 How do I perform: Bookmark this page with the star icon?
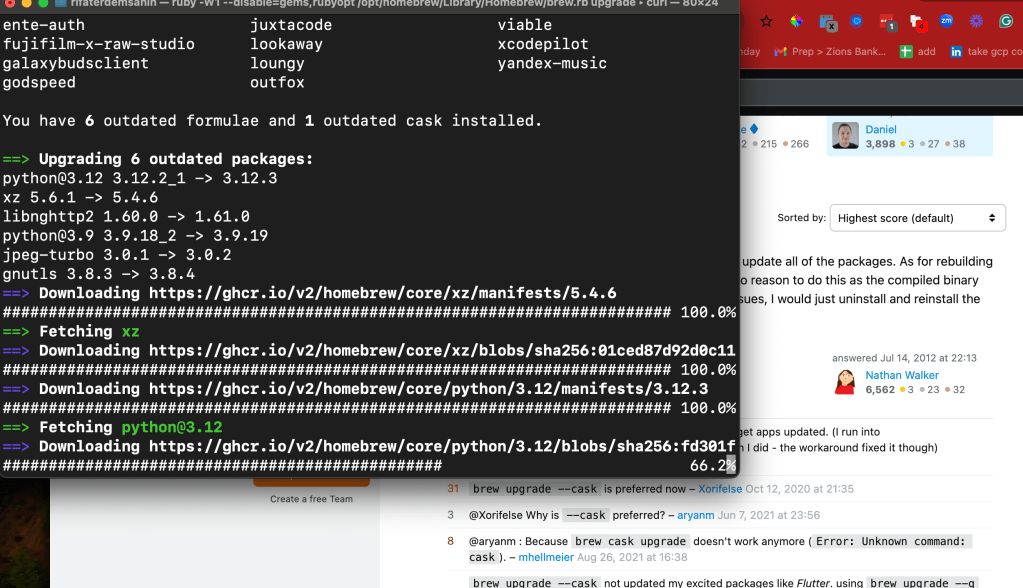click(766, 22)
